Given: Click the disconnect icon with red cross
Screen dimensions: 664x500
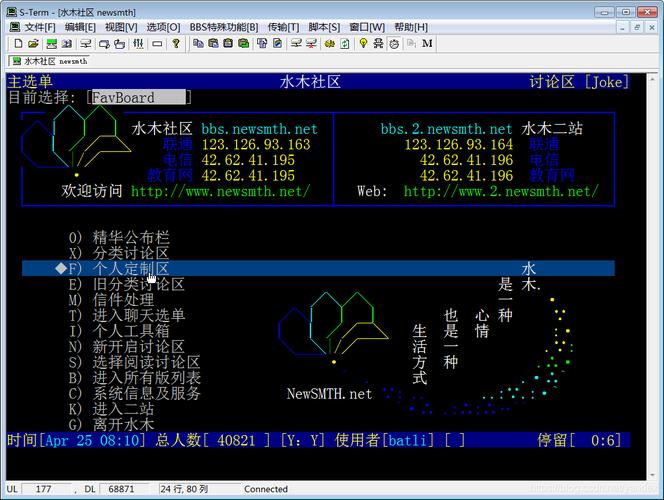Looking at the screenshot, I should [311, 43].
